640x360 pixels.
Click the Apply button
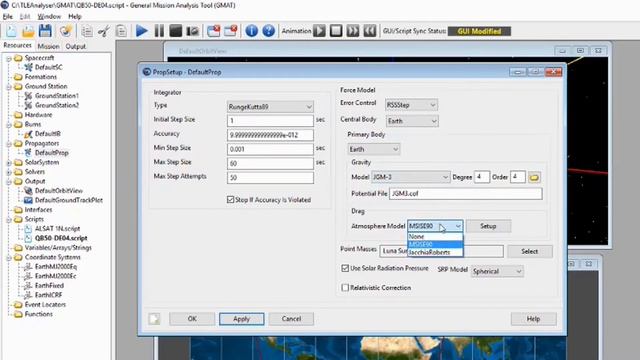(x=242, y=319)
